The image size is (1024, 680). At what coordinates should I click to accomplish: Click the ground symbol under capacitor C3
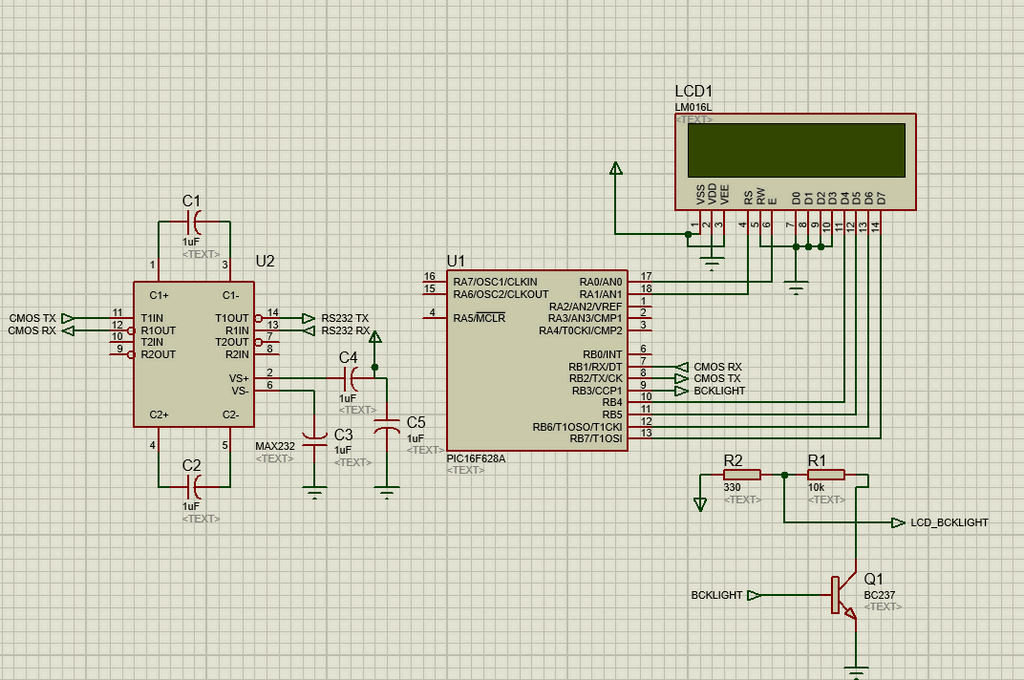315,492
